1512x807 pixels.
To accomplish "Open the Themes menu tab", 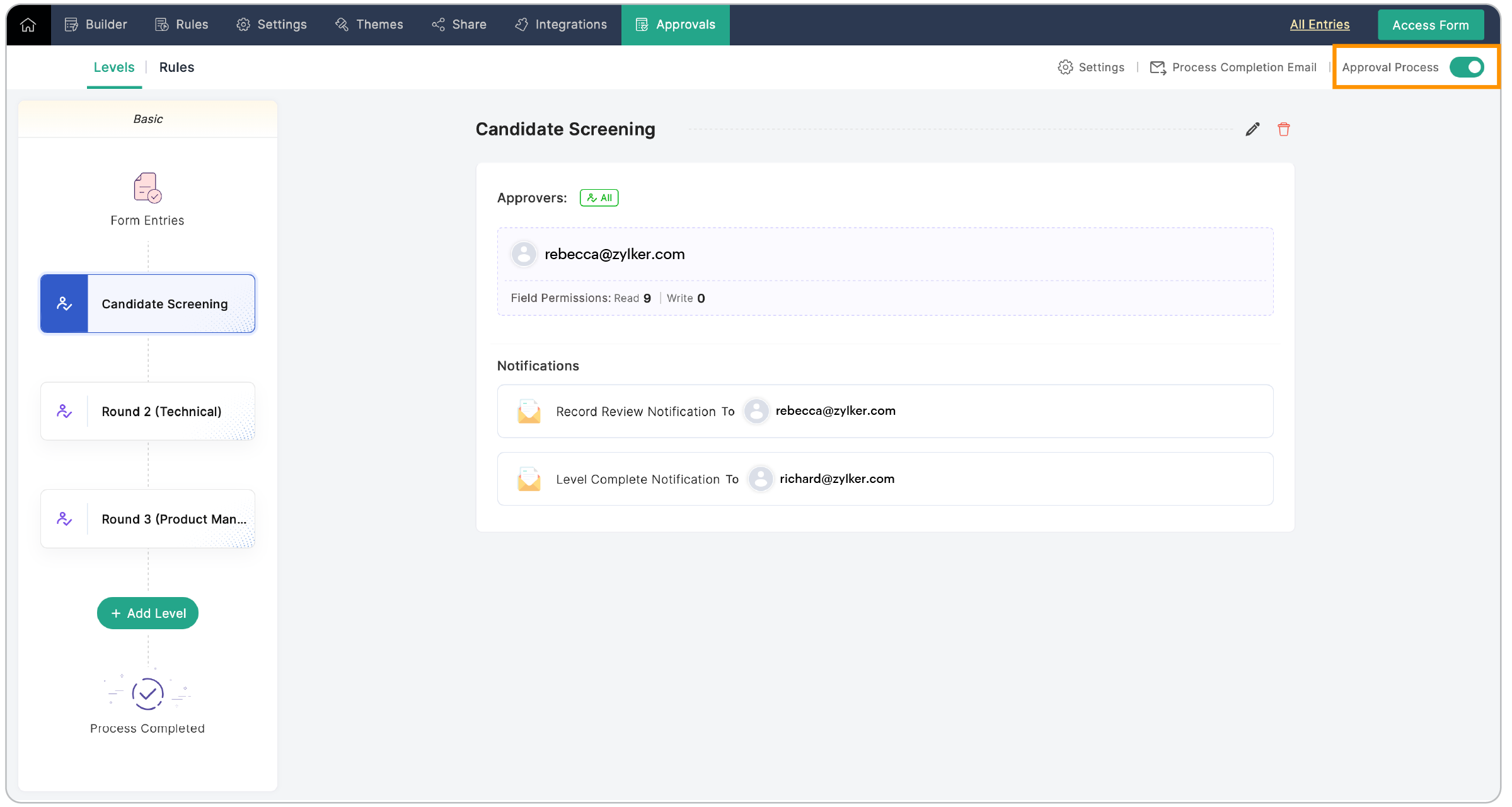I will point(369,25).
